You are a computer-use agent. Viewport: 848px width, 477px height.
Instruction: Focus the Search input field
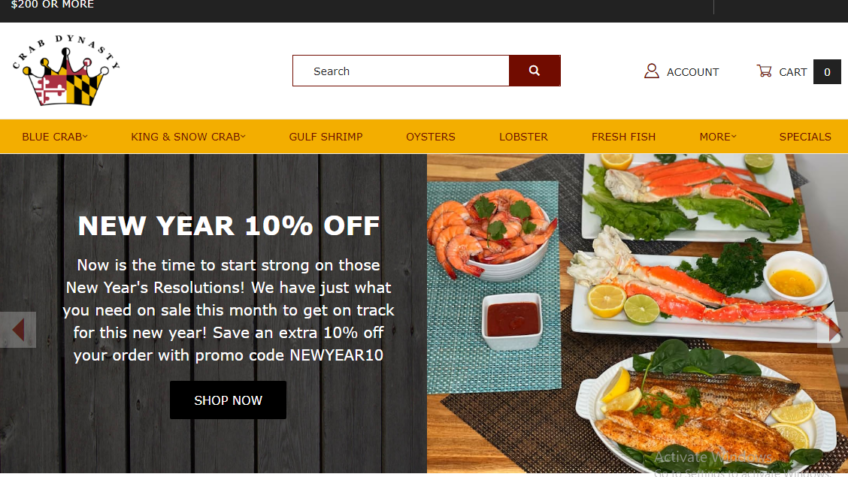(x=401, y=71)
